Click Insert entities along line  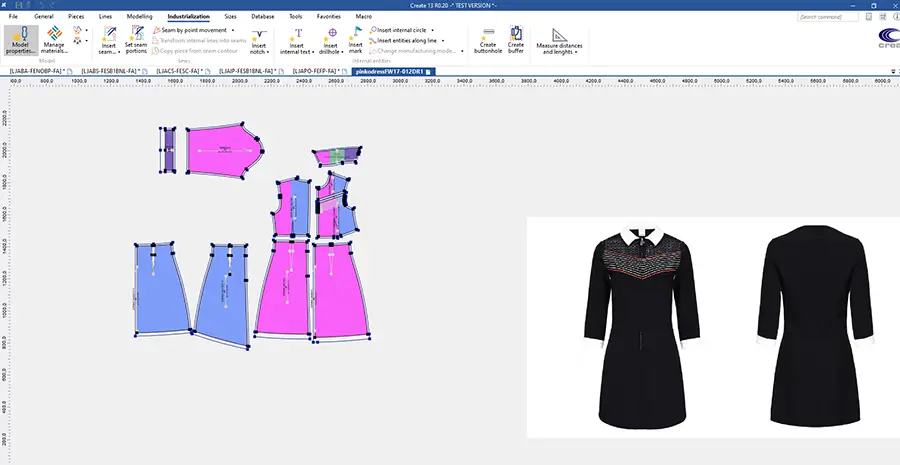(410, 40)
